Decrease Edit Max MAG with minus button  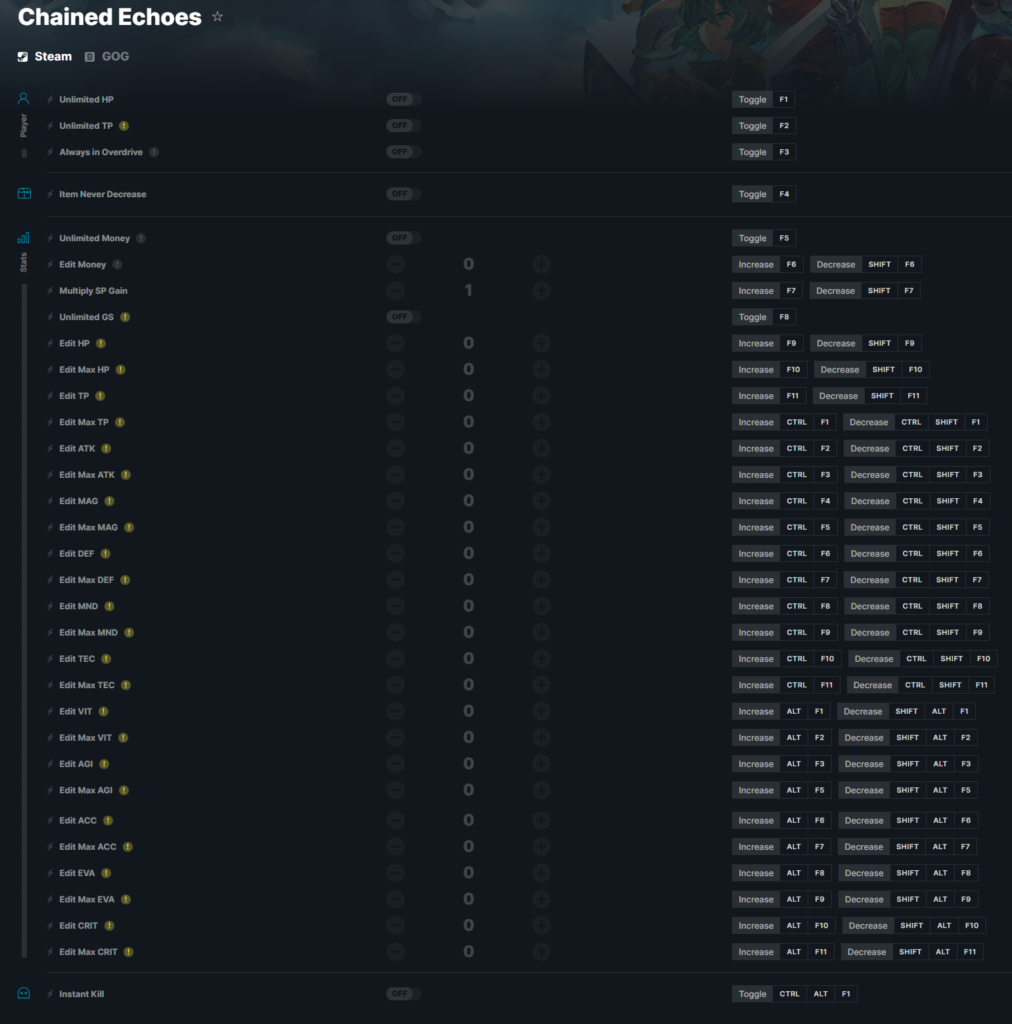[396, 527]
